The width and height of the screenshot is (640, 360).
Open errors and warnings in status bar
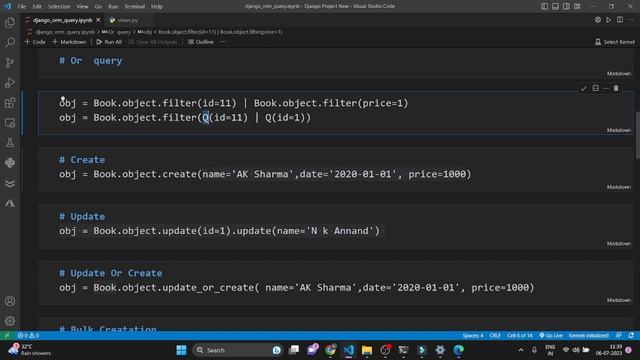click(28, 336)
